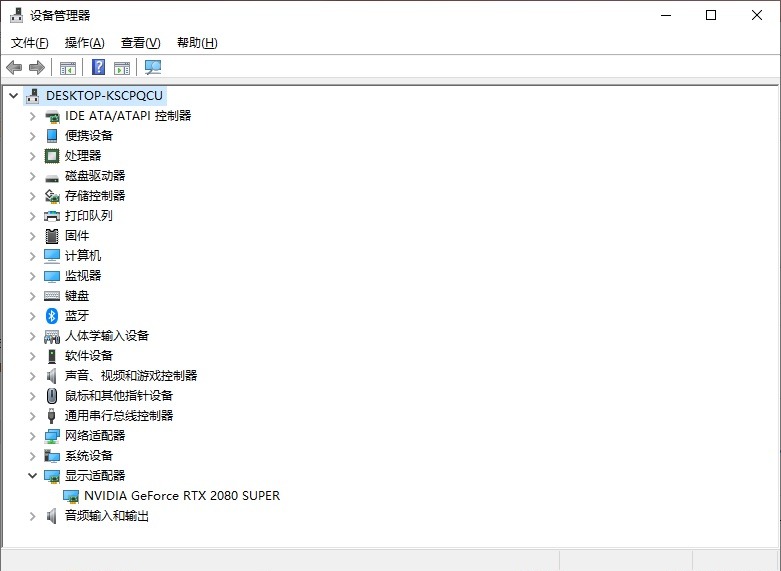Expand the 蓝牙 node
This screenshot has width=781, height=571.
tap(33, 316)
